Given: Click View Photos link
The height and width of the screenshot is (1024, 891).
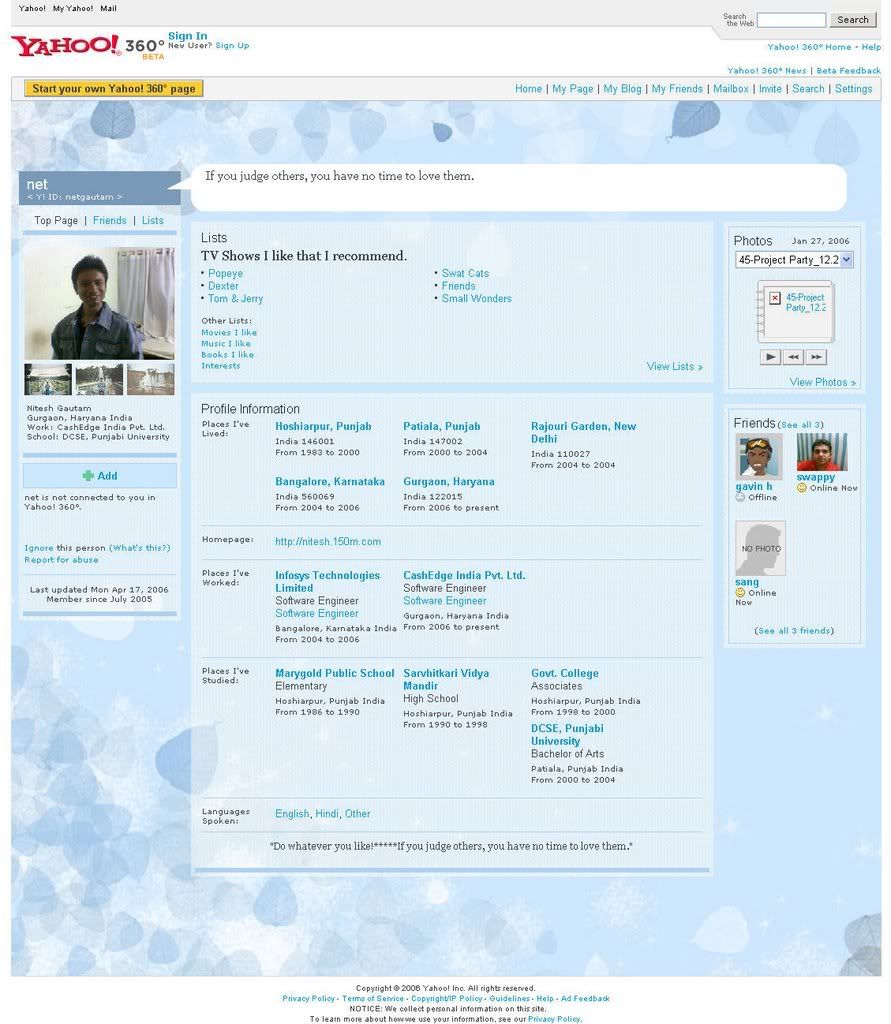Looking at the screenshot, I should click(x=822, y=382).
